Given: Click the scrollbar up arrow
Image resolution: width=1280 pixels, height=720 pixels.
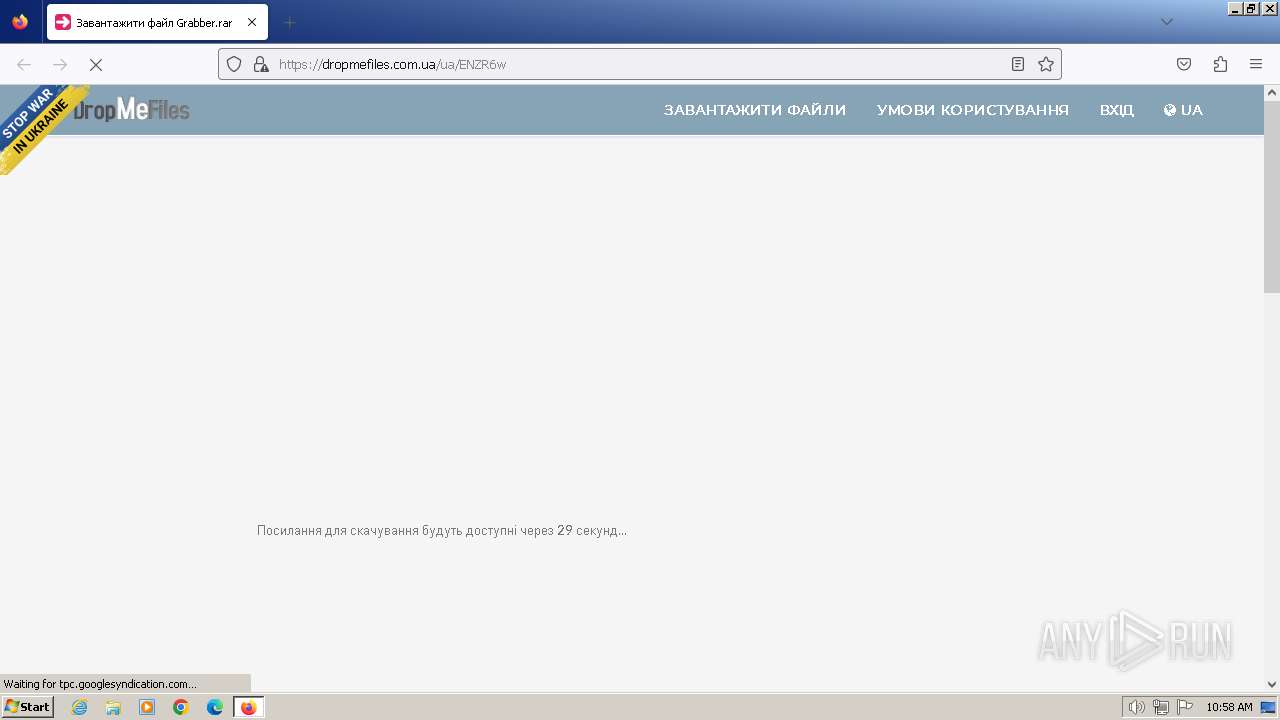Looking at the screenshot, I should (1272, 93).
